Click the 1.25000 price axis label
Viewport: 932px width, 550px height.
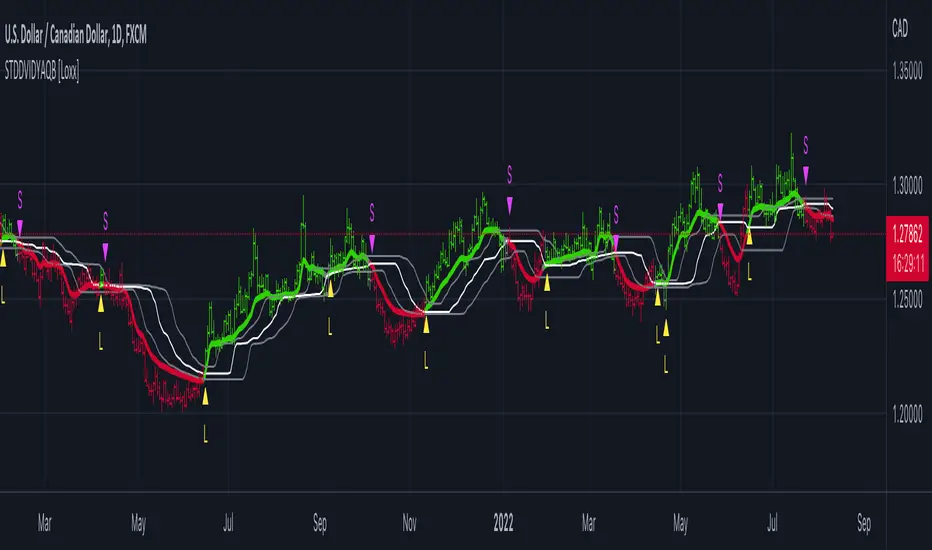tap(908, 300)
